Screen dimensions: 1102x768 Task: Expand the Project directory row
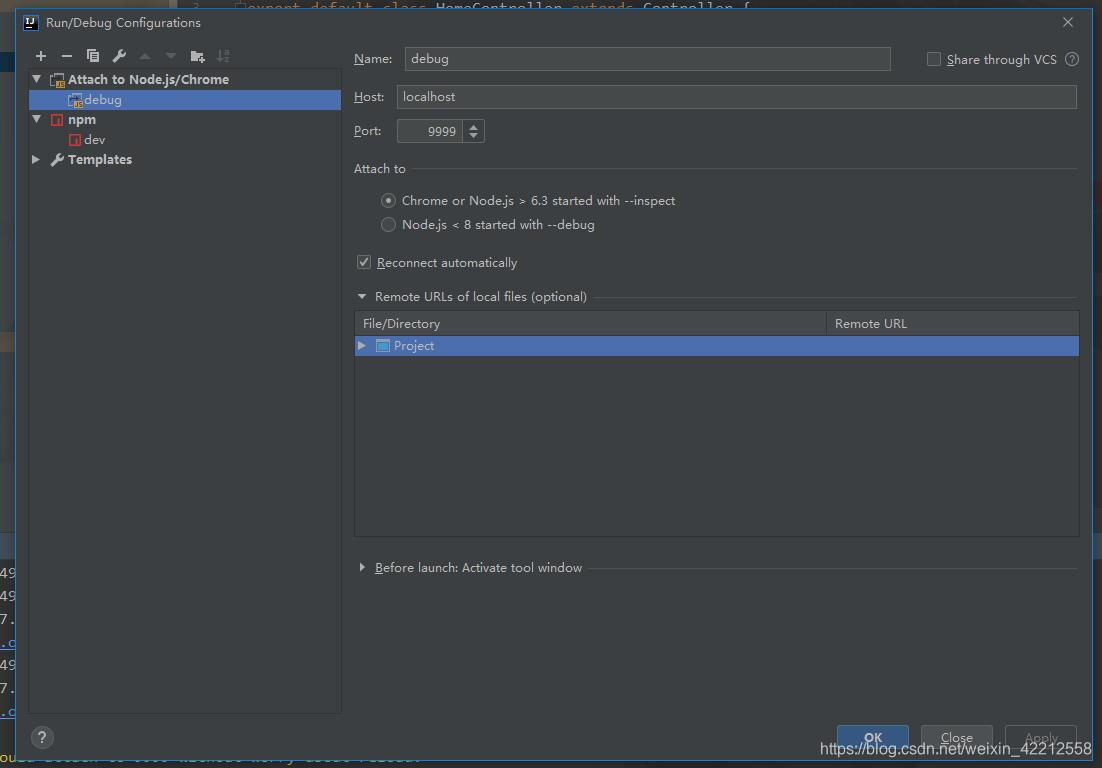click(362, 346)
